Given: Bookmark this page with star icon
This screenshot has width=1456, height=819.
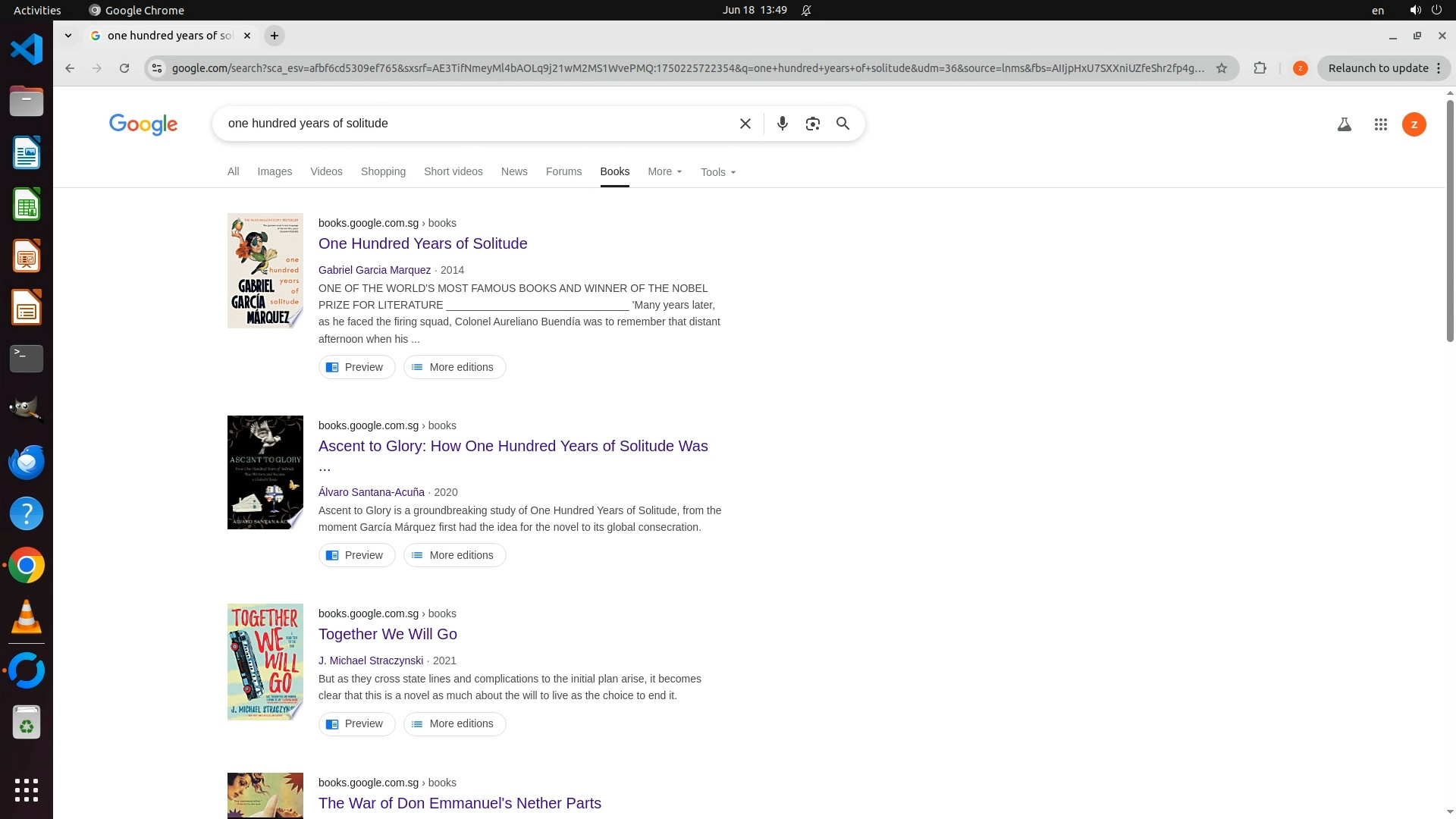Looking at the screenshot, I should (1221, 68).
